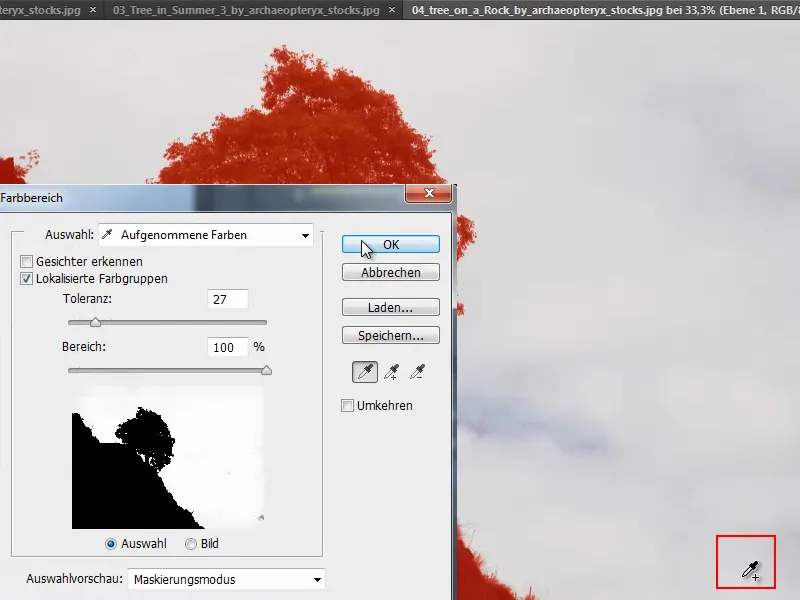Click the Laden... button
Viewport: 800px width, 600px height.
pos(391,308)
